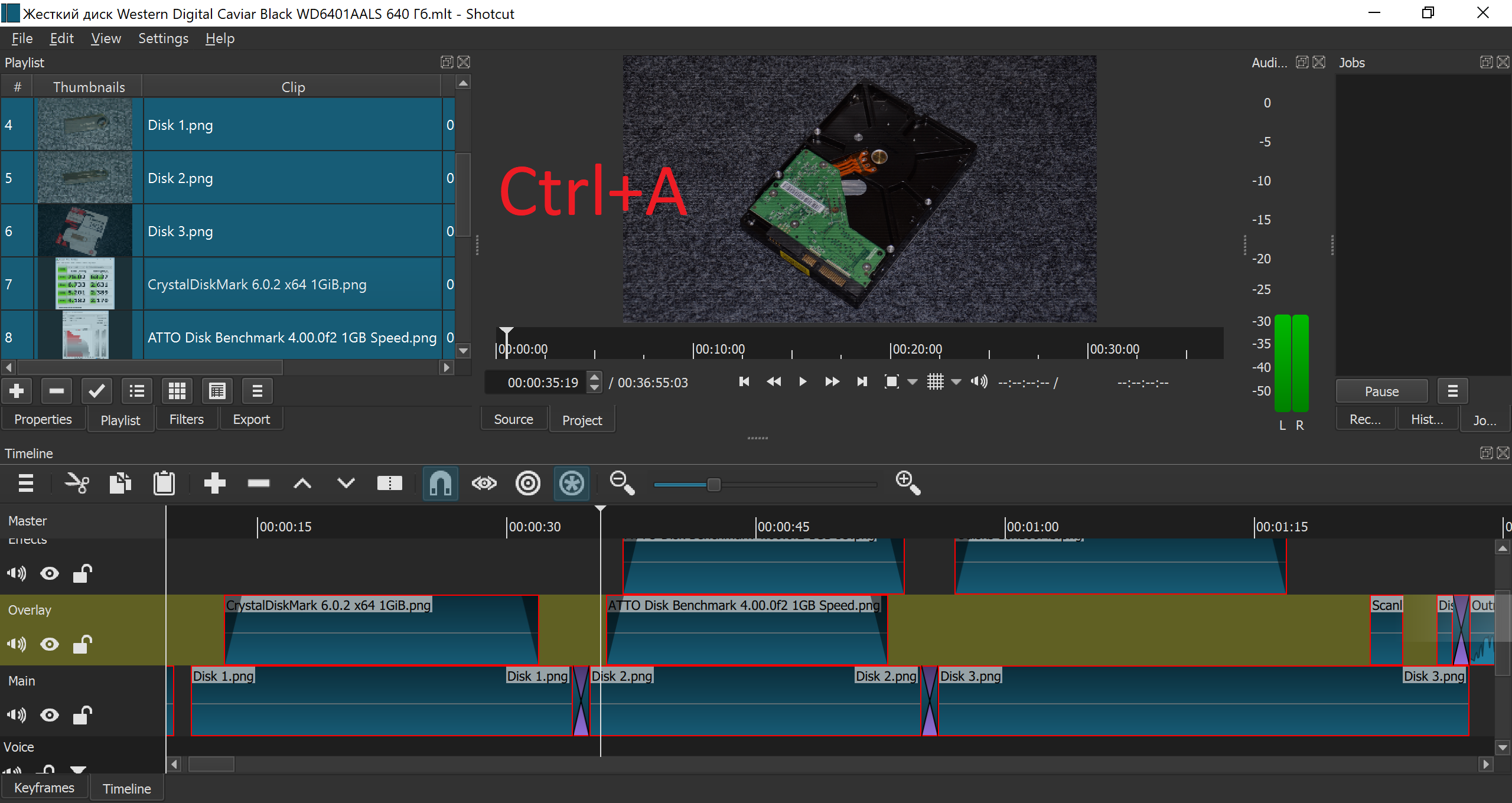Switch to the Source tab
The image size is (1512, 803).
[513, 419]
